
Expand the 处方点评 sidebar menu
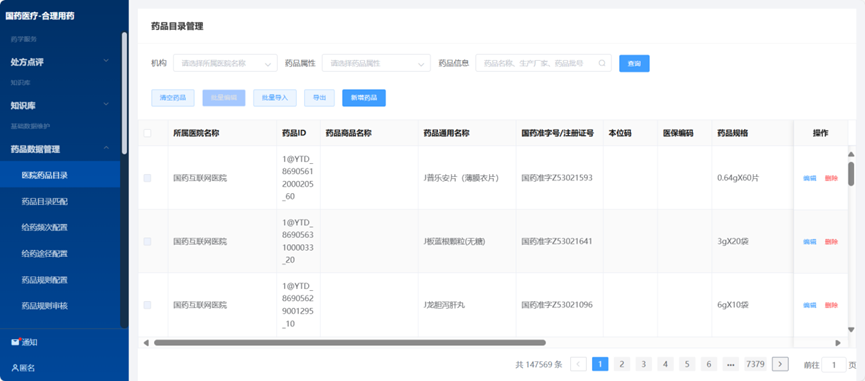(60, 62)
